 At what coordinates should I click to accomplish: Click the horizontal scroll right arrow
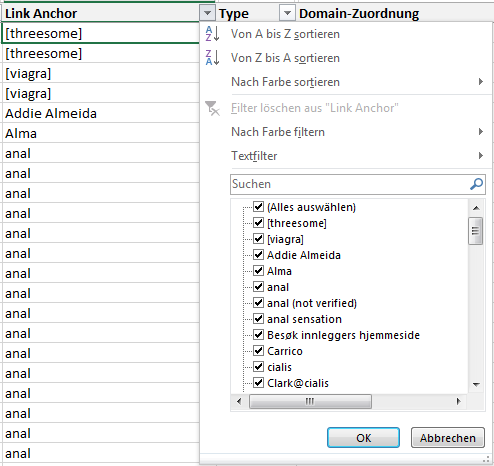(x=458, y=401)
